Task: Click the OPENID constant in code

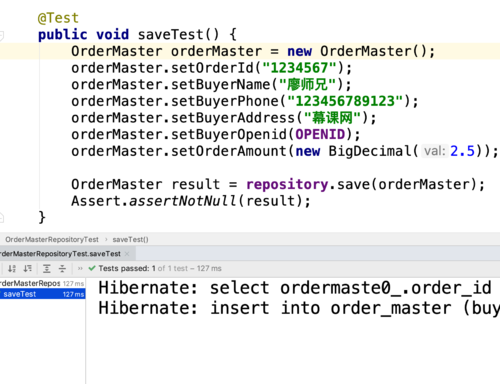Action: tap(320, 135)
